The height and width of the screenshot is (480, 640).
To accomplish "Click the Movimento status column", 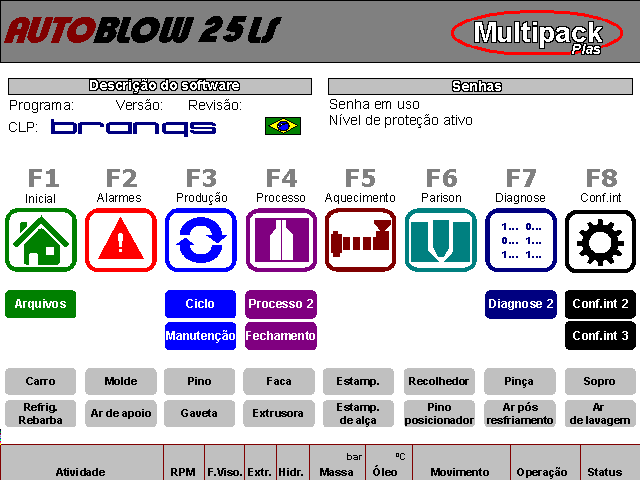I will (x=461, y=464).
